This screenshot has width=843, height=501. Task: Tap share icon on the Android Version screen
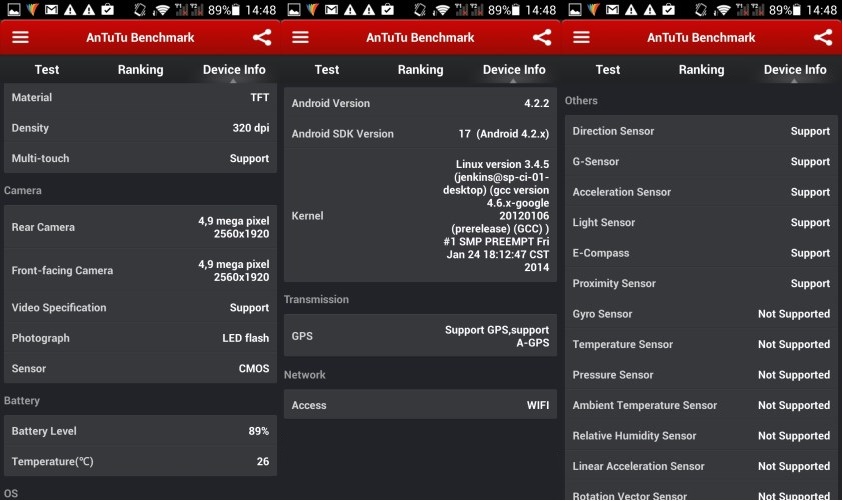click(541, 38)
